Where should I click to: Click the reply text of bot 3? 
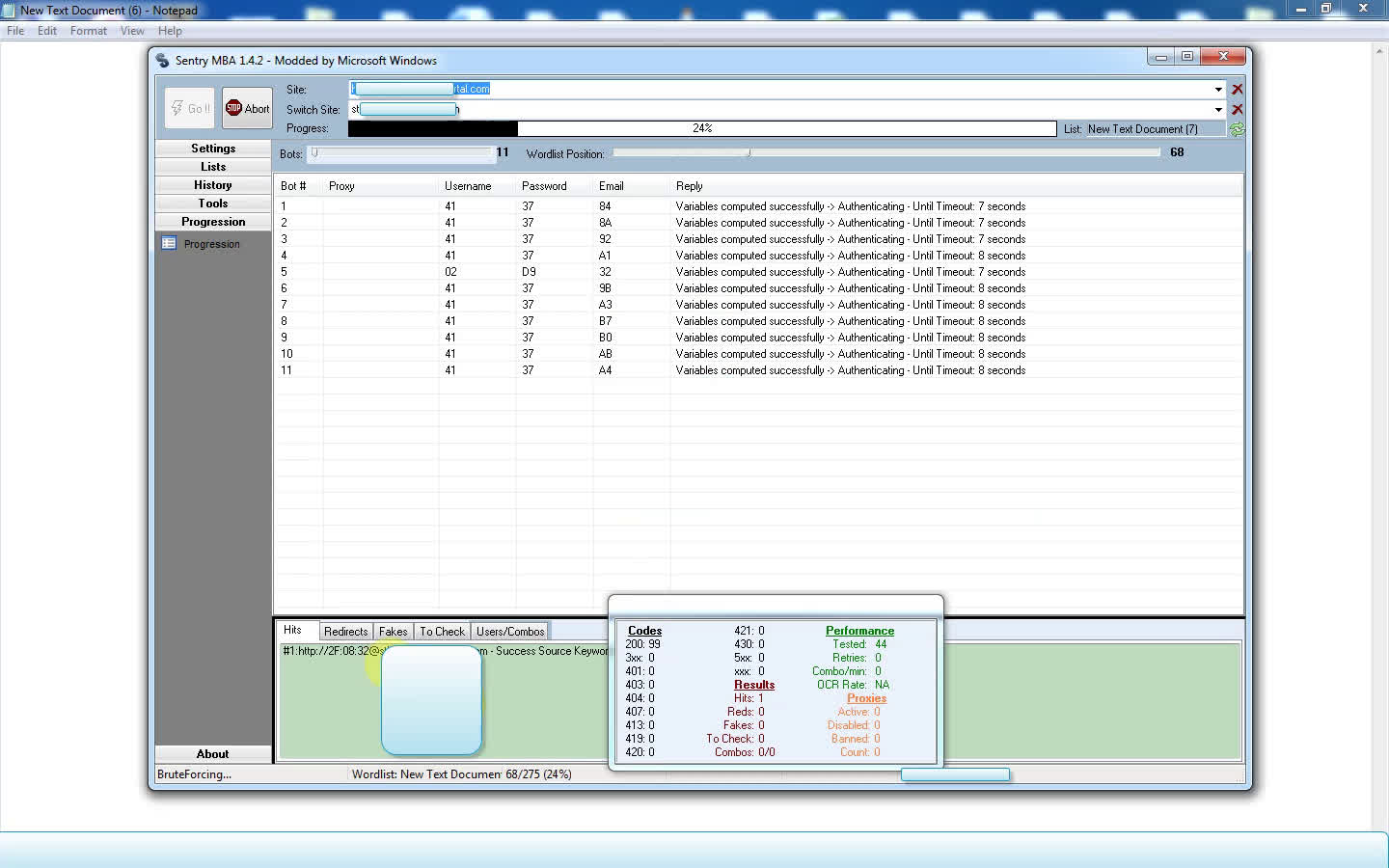click(850, 239)
